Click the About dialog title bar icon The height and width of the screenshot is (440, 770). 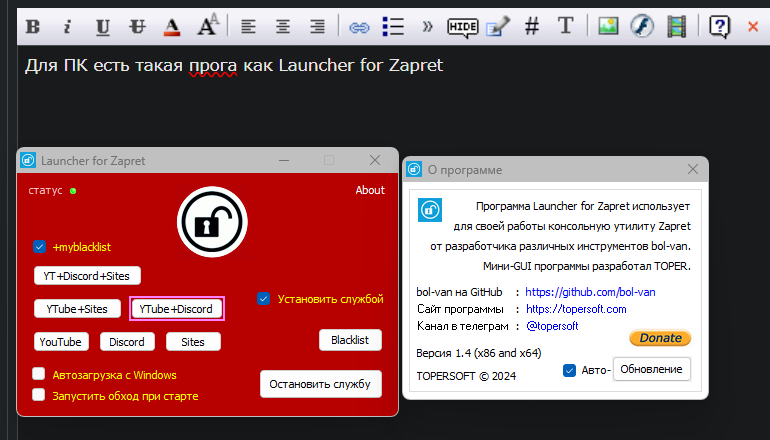[x=414, y=169]
